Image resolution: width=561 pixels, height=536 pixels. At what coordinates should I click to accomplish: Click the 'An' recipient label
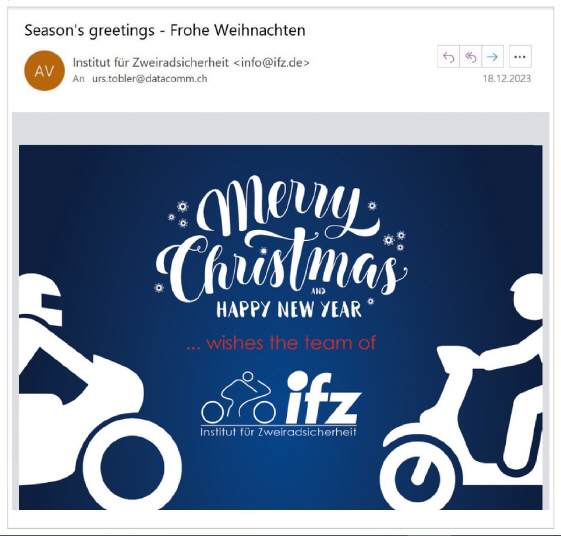pos(78,79)
